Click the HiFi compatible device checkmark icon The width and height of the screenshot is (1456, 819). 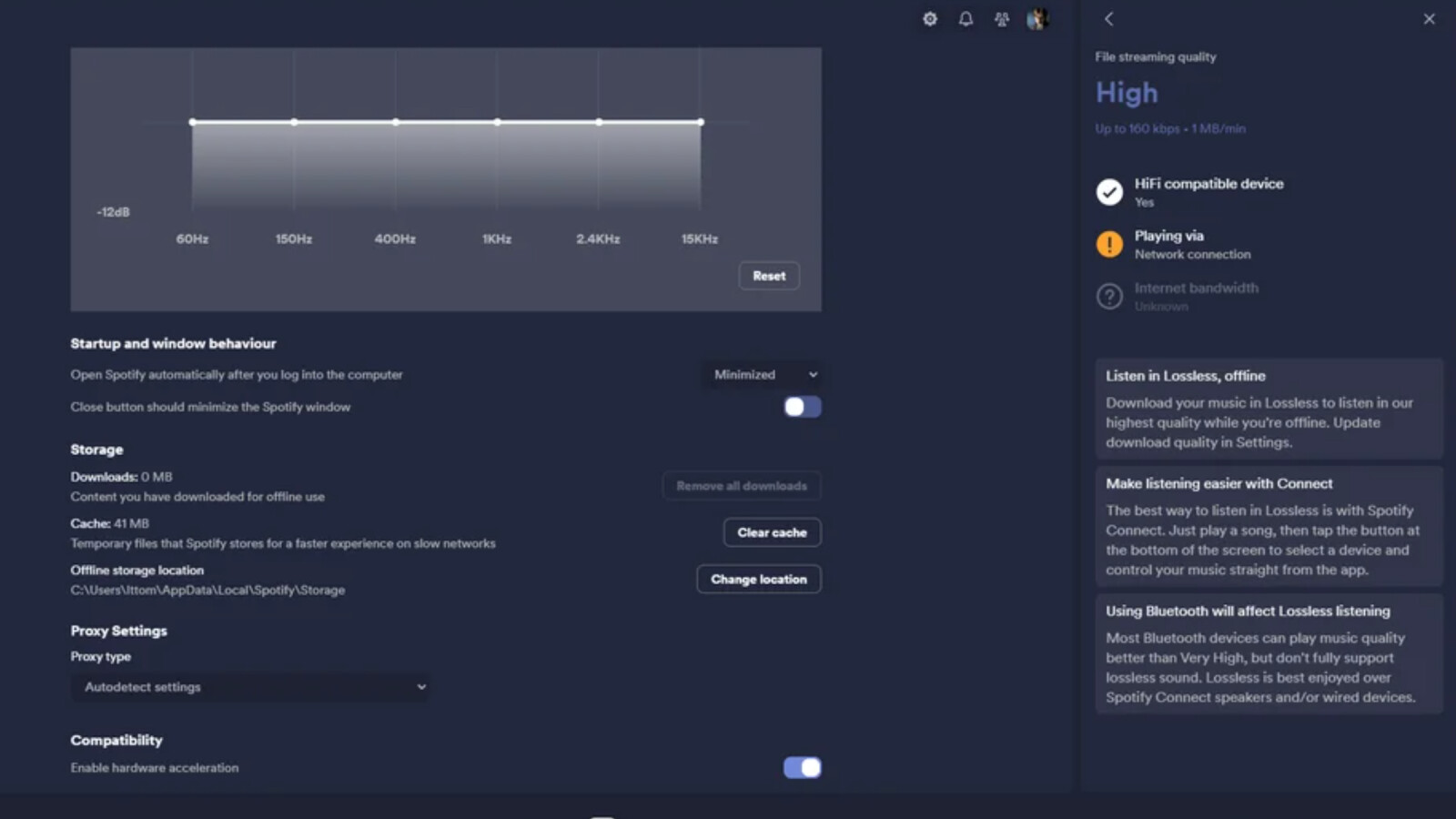coord(1109,192)
